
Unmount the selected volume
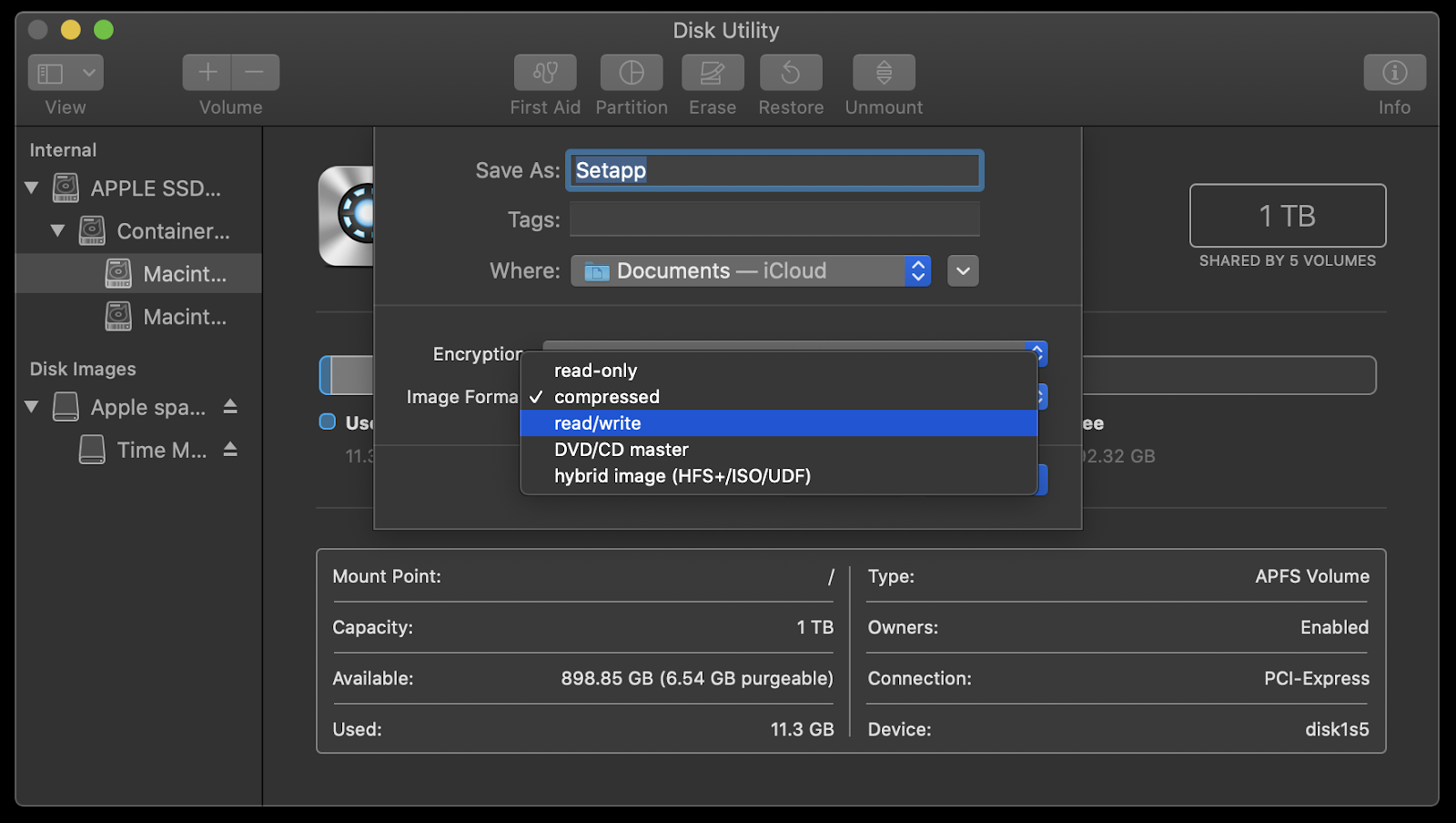tap(882, 73)
